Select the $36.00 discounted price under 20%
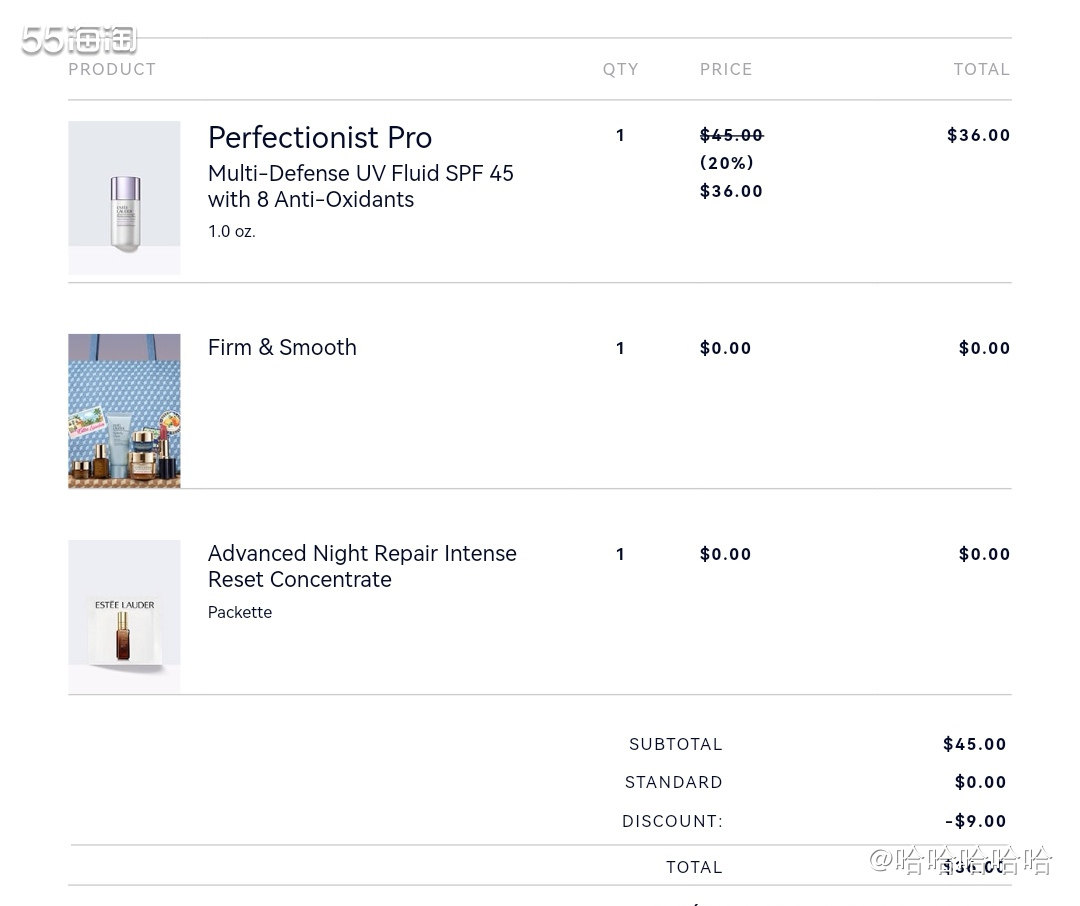The height and width of the screenshot is (906, 1080). point(731,192)
